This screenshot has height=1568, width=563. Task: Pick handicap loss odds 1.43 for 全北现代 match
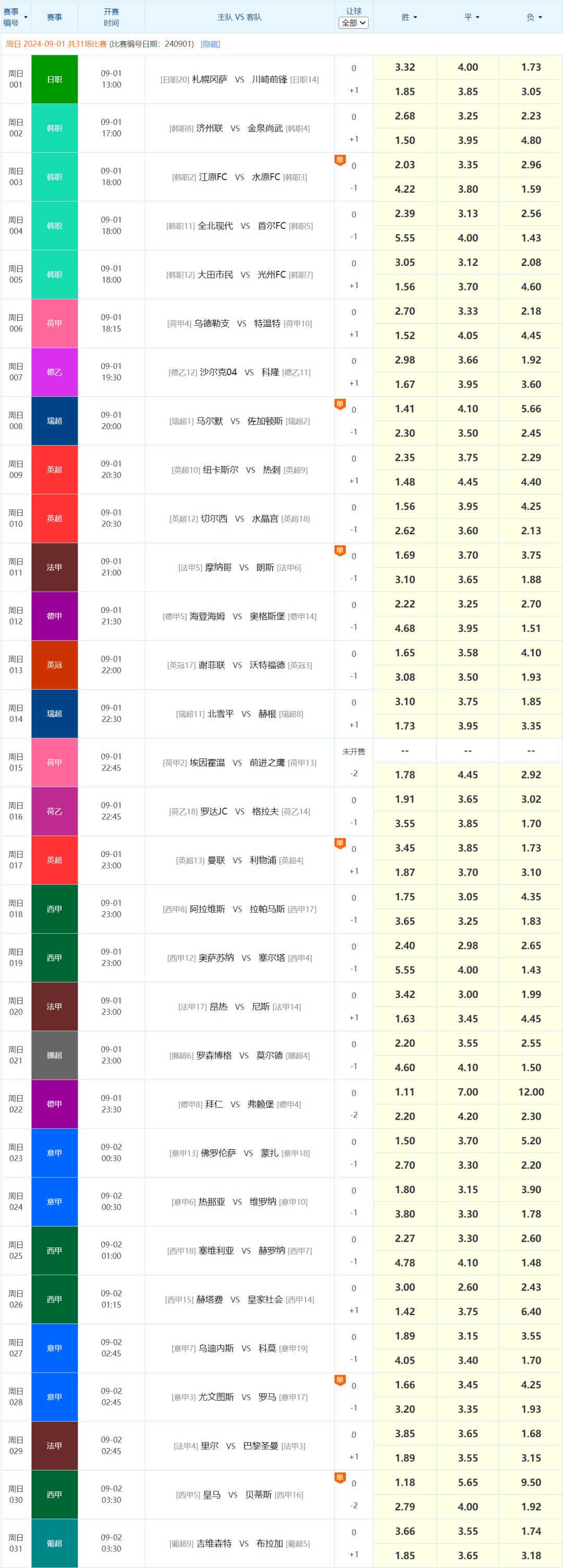pyautogui.click(x=531, y=237)
